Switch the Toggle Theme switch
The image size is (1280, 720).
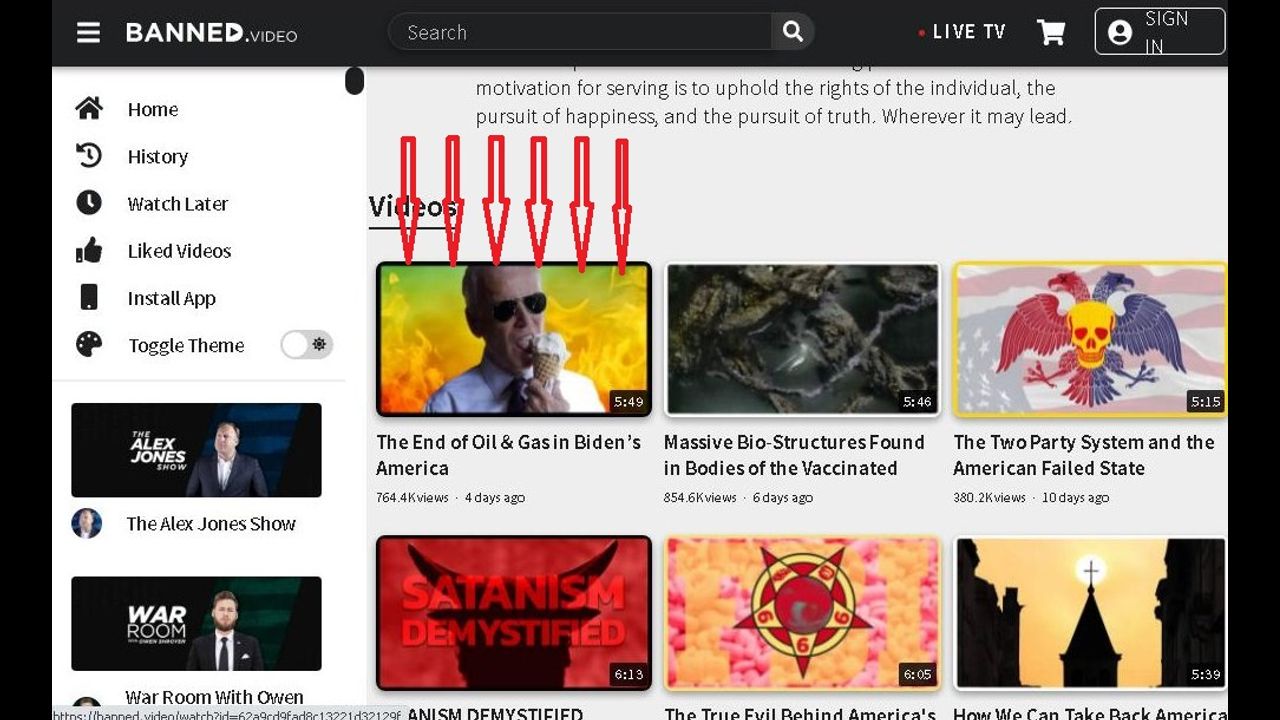coord(306,345)
